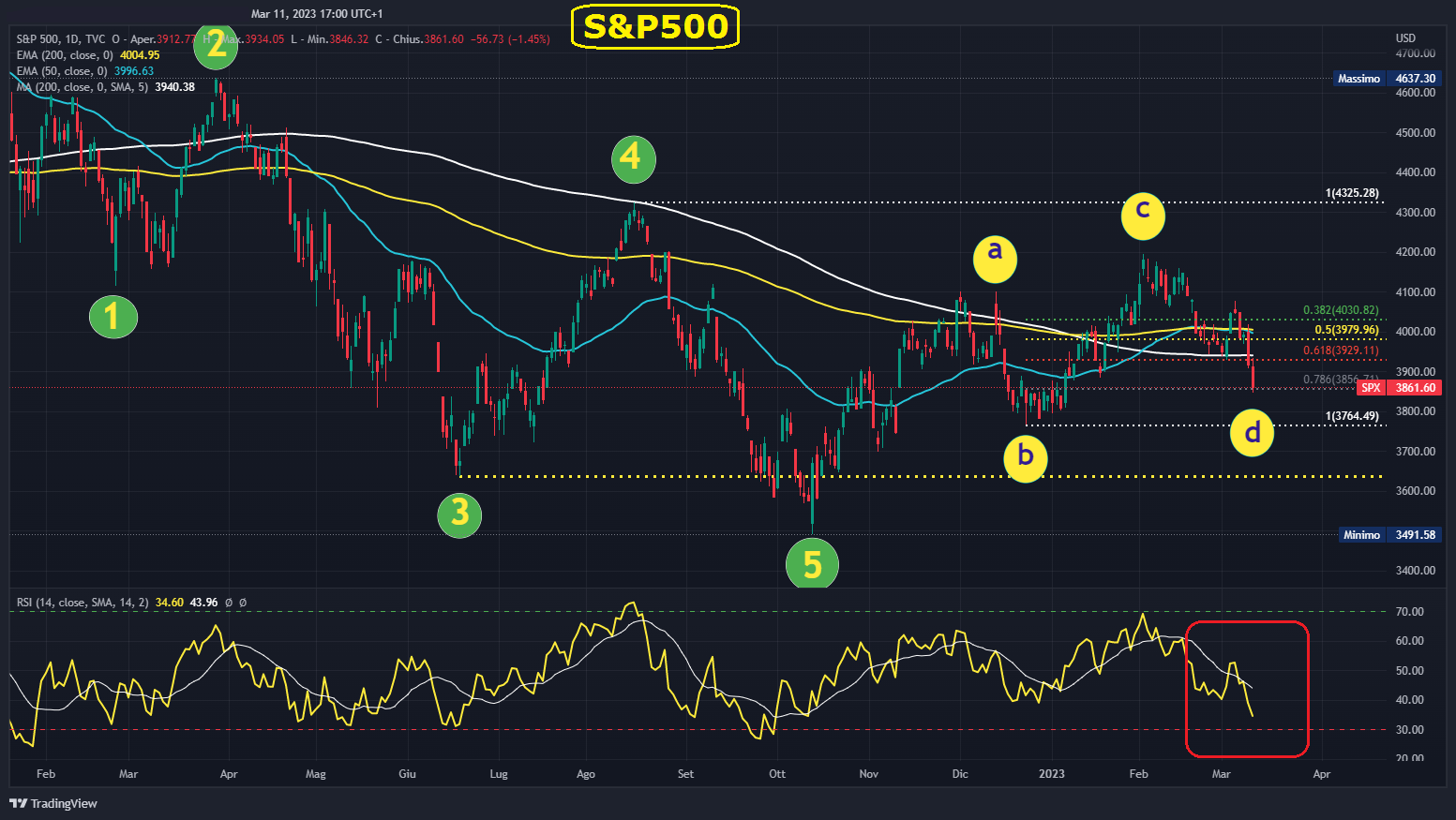The image size is (1456, 820).
Task: Click the Set month on time axis
Action: [x=685, y=774]
